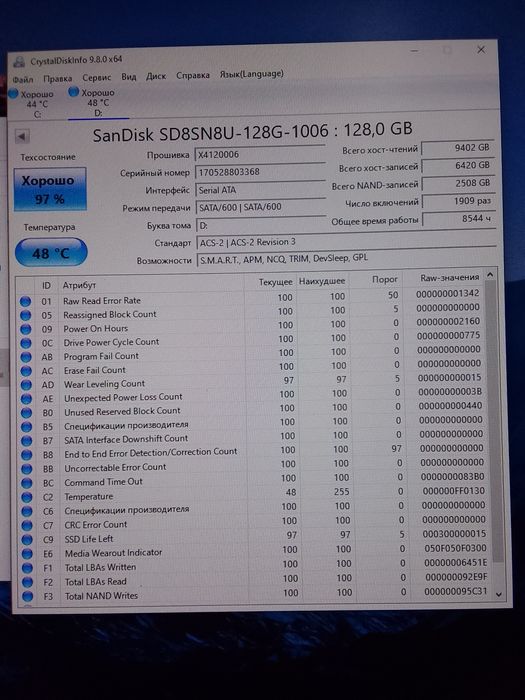Click the blue status icon for CRC Error Count

coord(27,525)
